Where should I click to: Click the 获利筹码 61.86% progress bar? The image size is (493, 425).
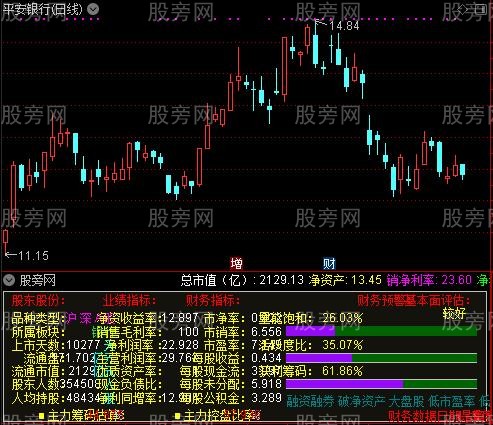[x=381, y=384]
